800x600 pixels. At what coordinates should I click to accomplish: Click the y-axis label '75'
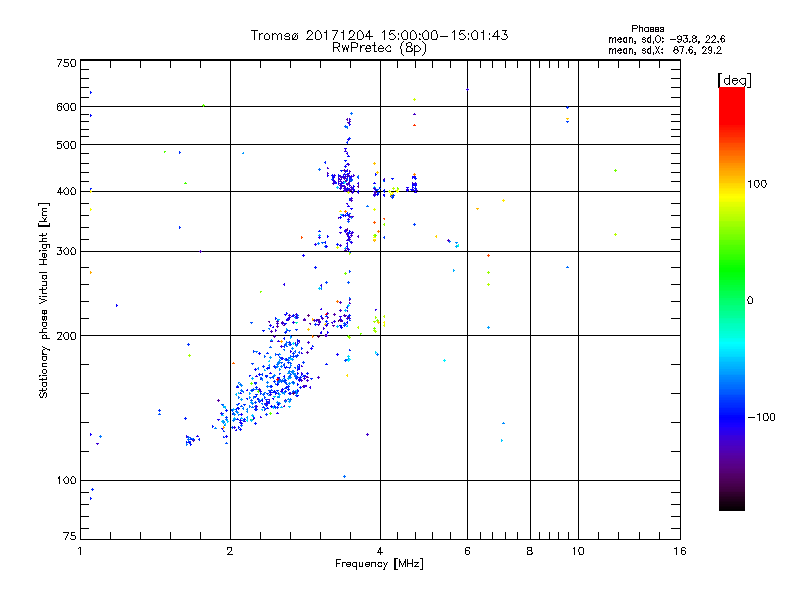[70, 536]
